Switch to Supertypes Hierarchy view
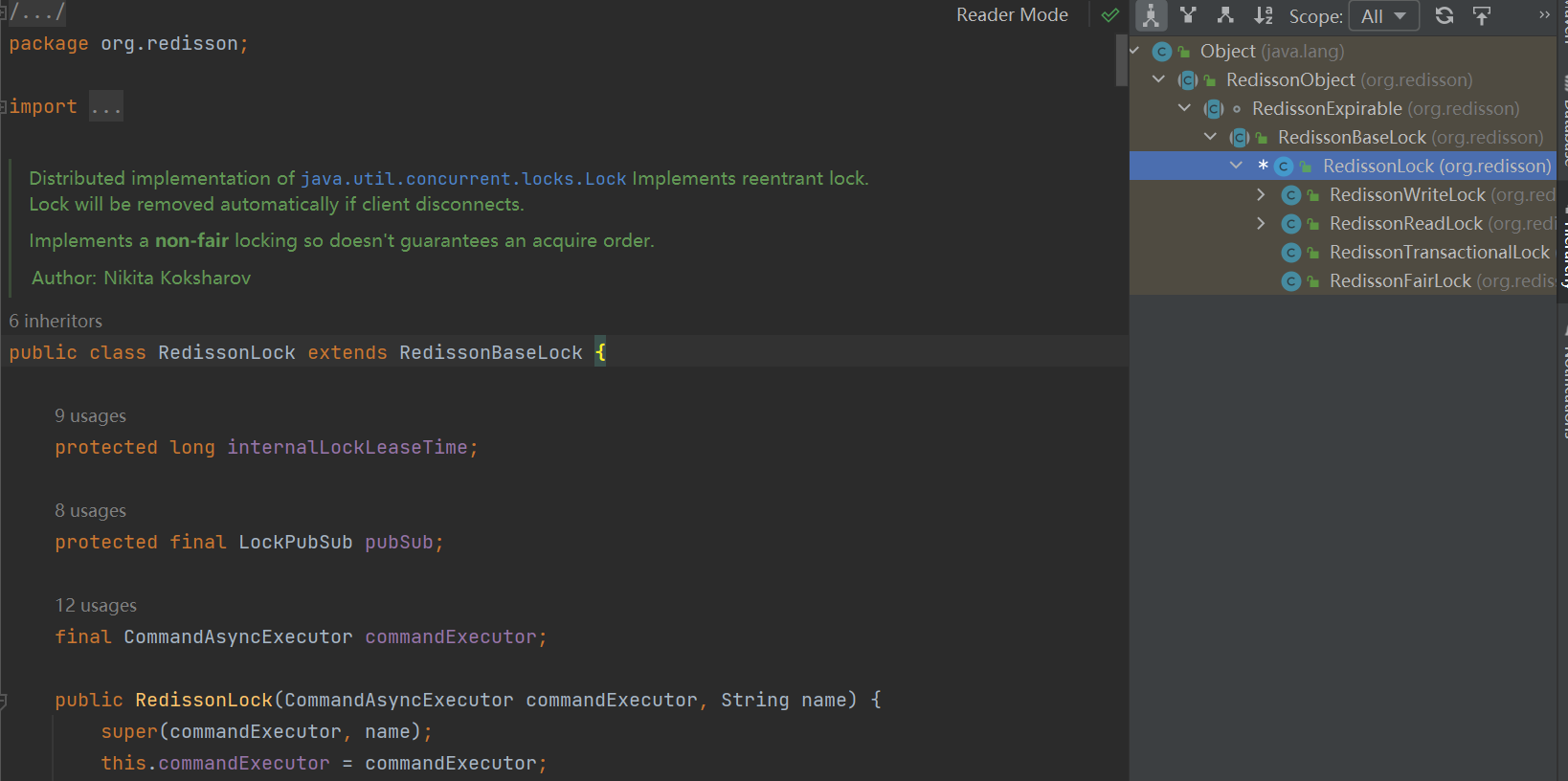 [1188, 15]
